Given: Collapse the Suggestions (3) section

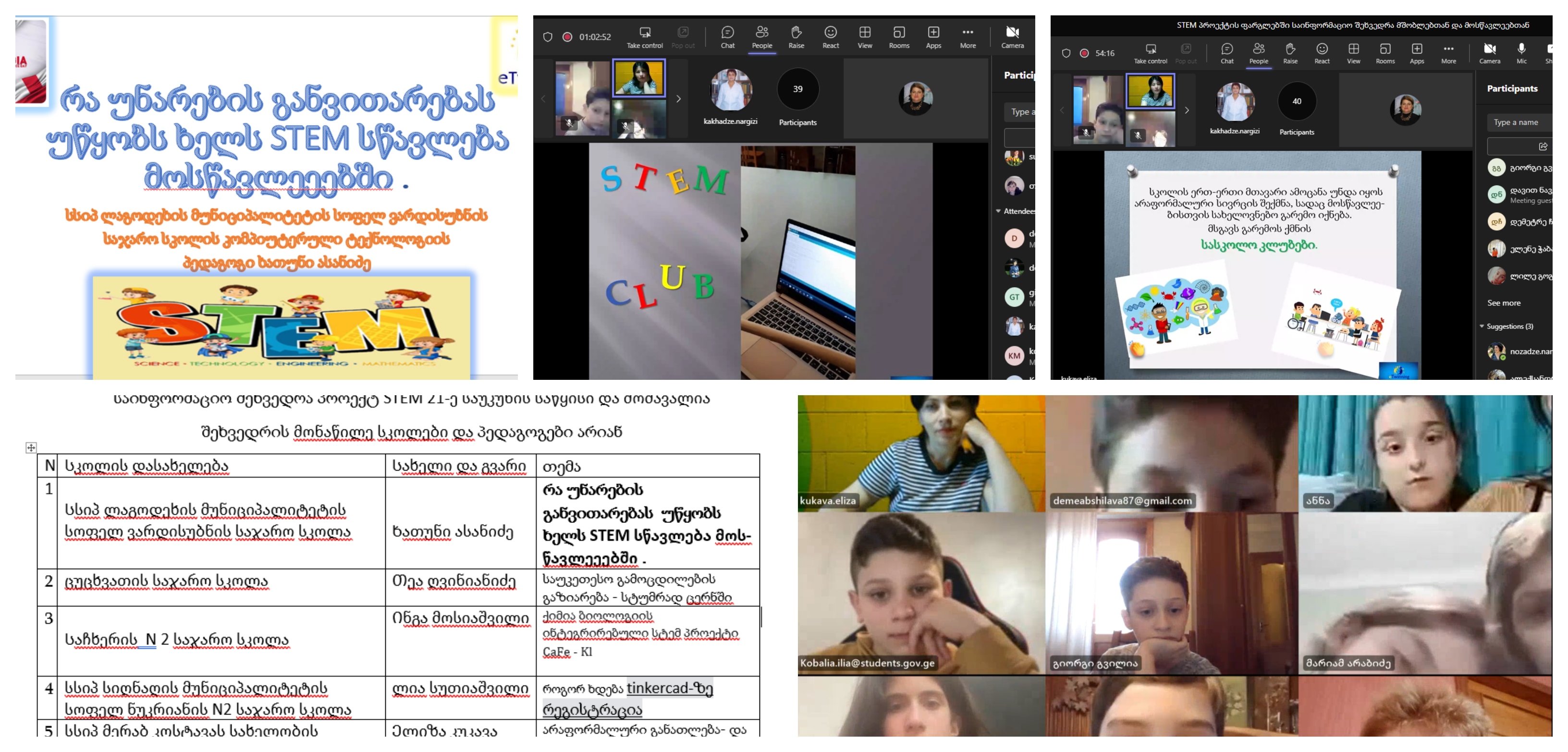Looking at the screenshot, I should (x=1482, y=327).
